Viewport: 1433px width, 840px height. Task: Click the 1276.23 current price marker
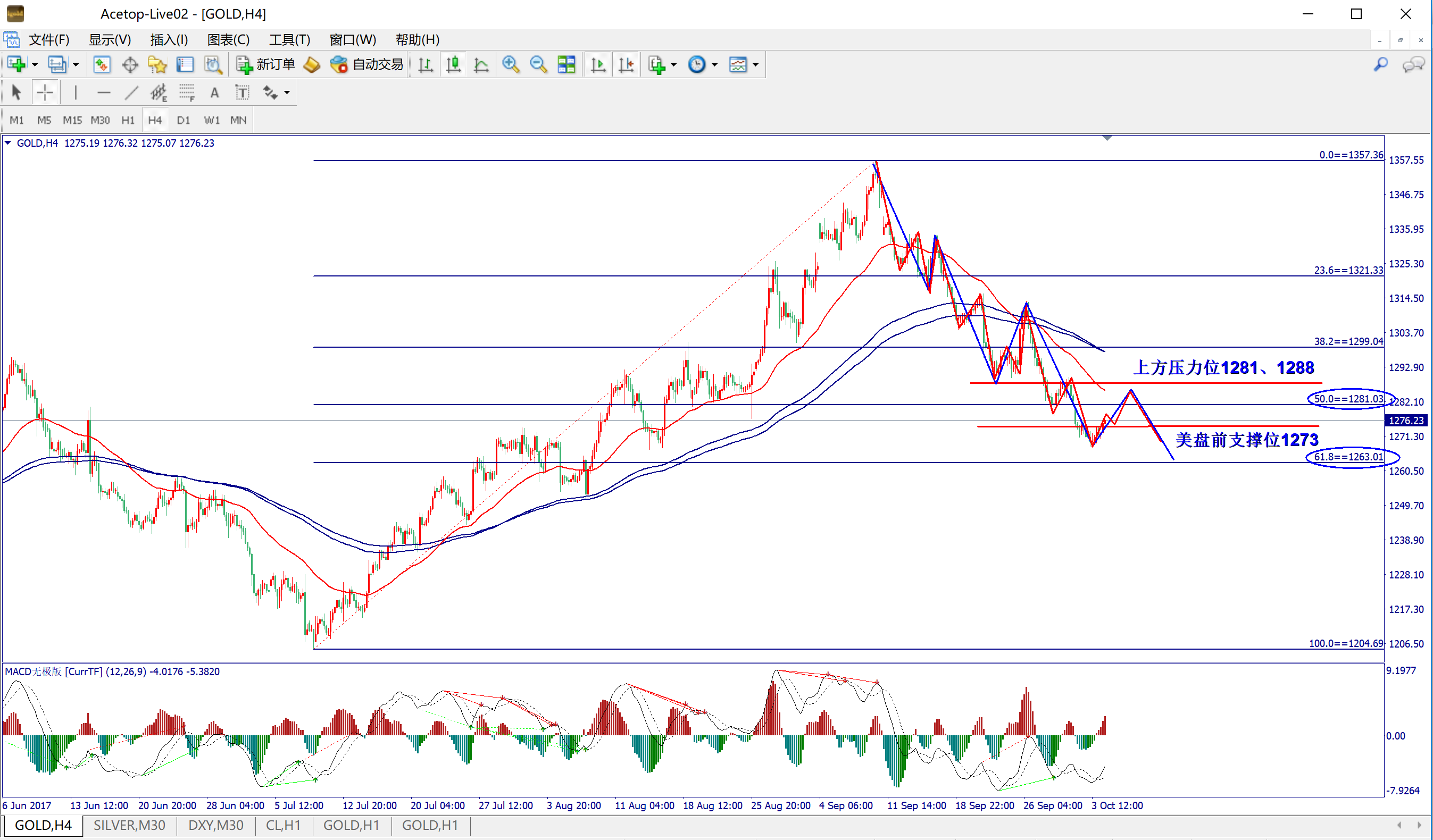tap(1406, 420)
